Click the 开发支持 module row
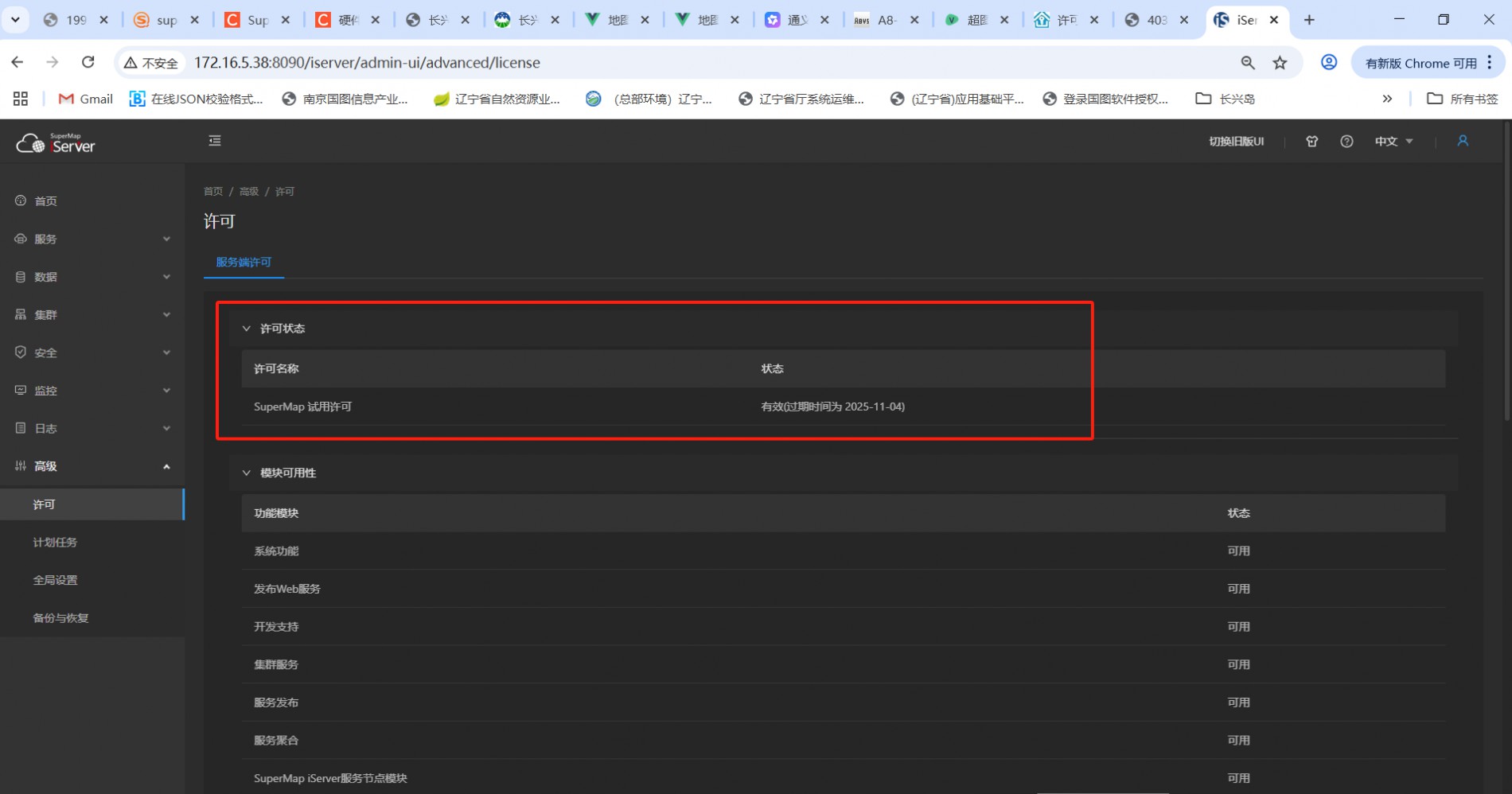The width and height of the screenshot is (1512, 794). (844, 626)
